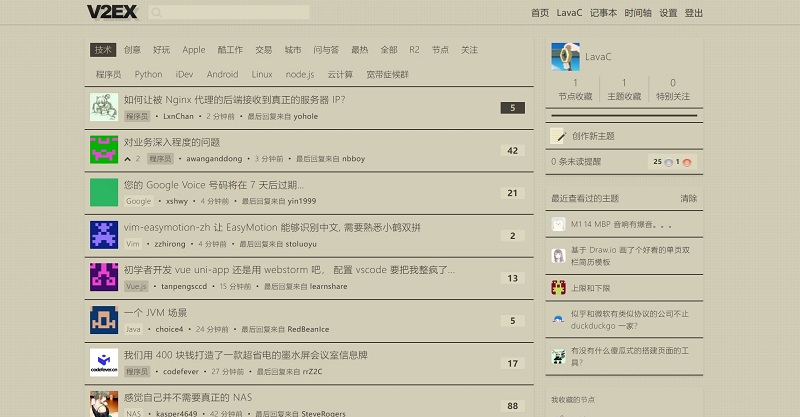Switch to the Apple tab
Image resolution: width=800 pixels, height=417 pixels.
tap(193, 50)
